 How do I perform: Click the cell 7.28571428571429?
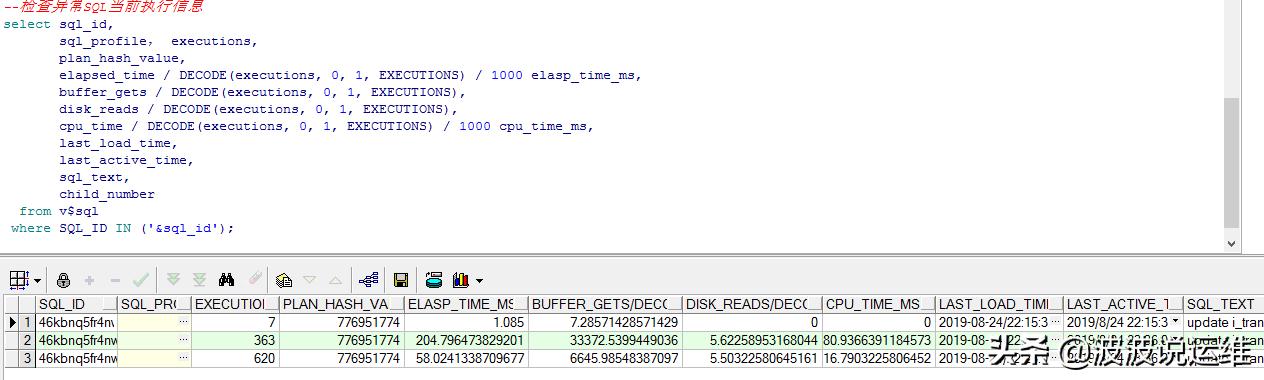tap(605, 322)
